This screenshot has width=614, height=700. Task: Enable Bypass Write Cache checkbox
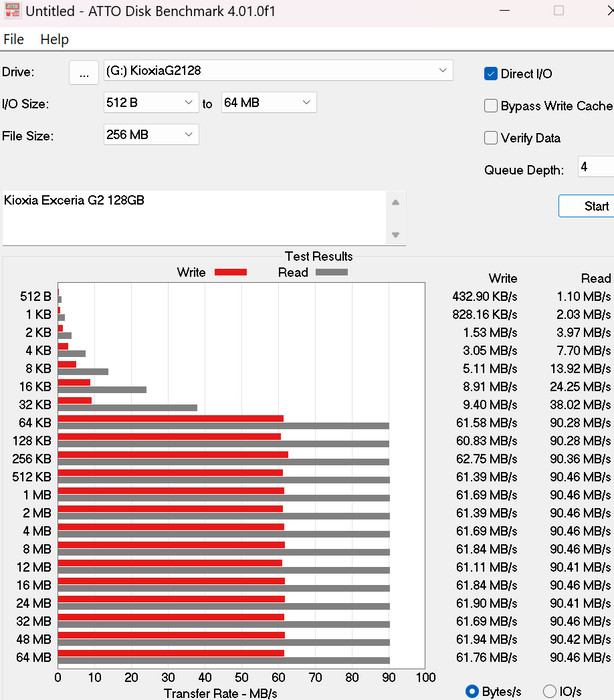[490, 106]
